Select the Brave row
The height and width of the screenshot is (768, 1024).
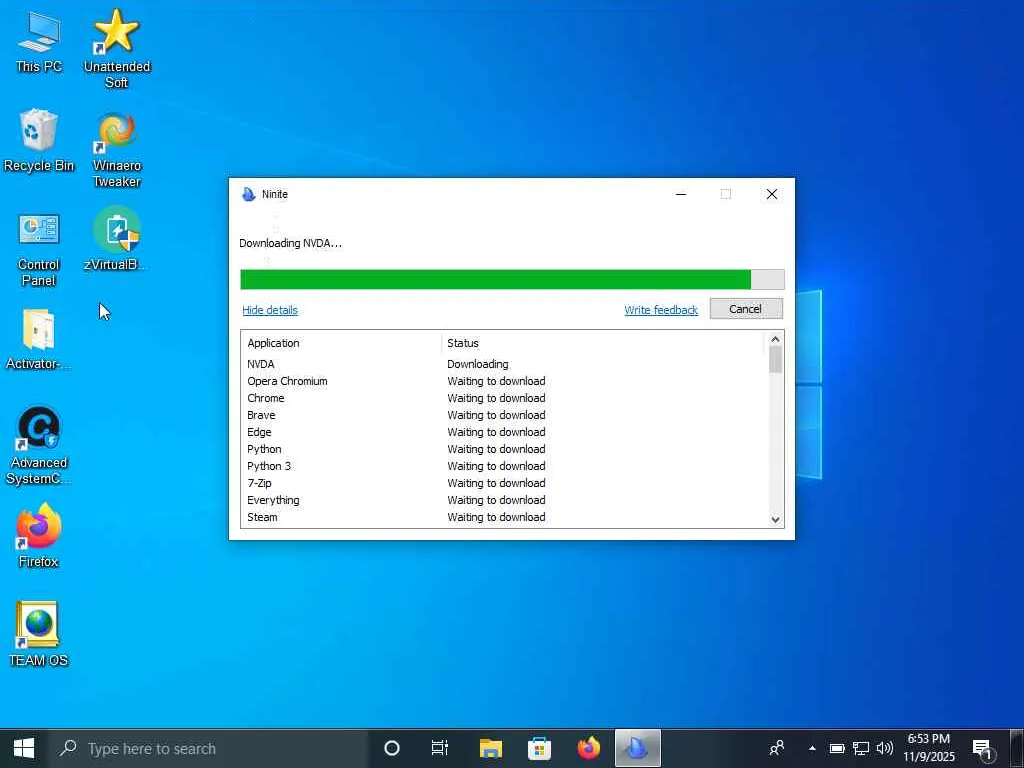coord(504,415)
